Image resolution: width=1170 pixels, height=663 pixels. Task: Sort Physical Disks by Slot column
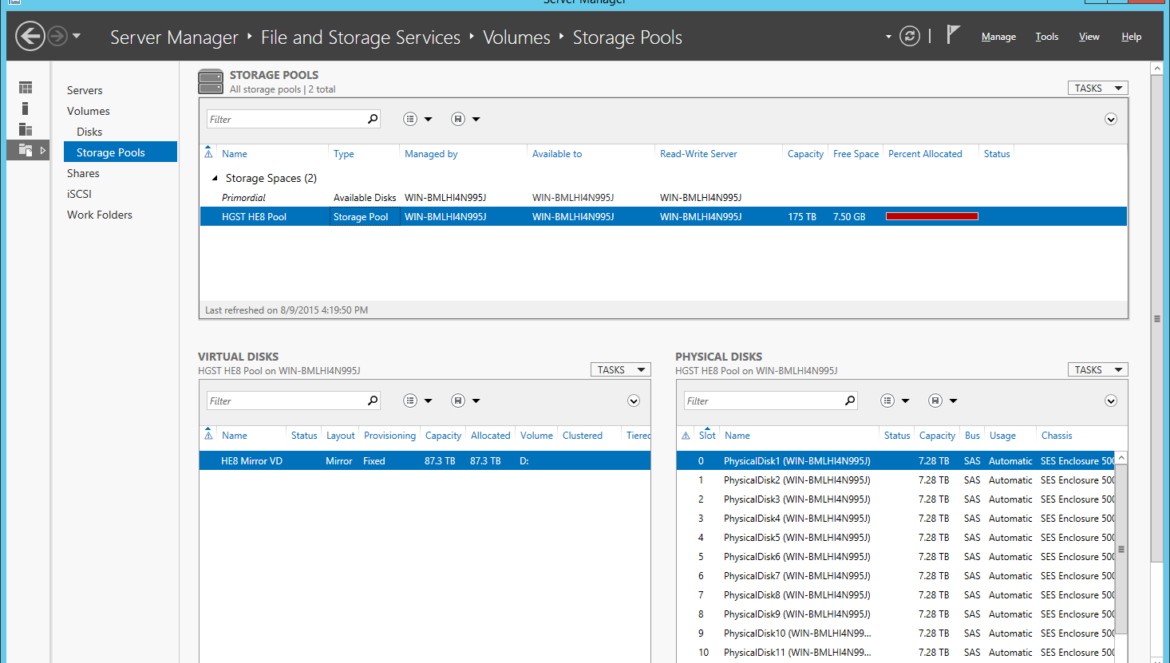[707, 436]
